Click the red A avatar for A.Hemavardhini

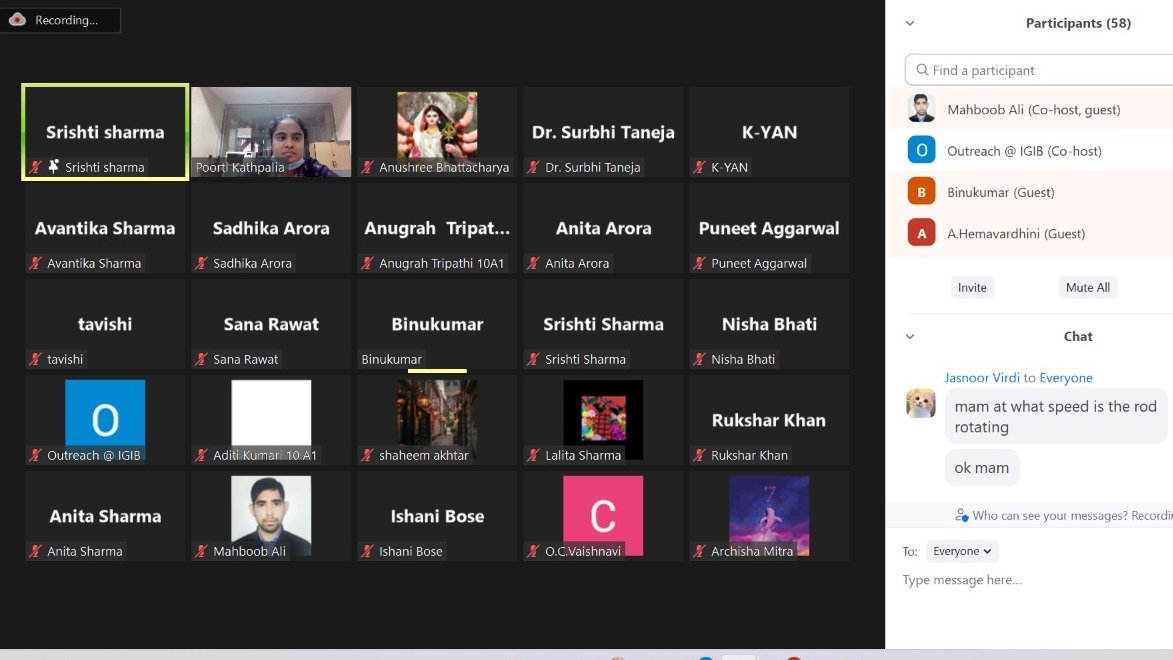[922, 233]
